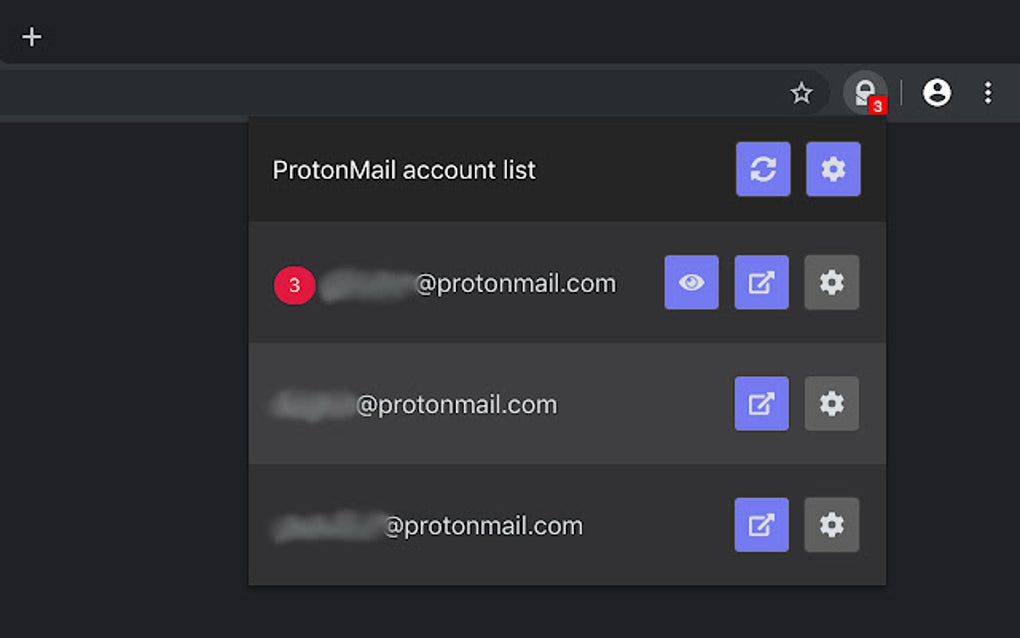Screen dimensions: 1020x638
Task: Click the ProtonMail account list header title
Action: [x=404, y=170]
